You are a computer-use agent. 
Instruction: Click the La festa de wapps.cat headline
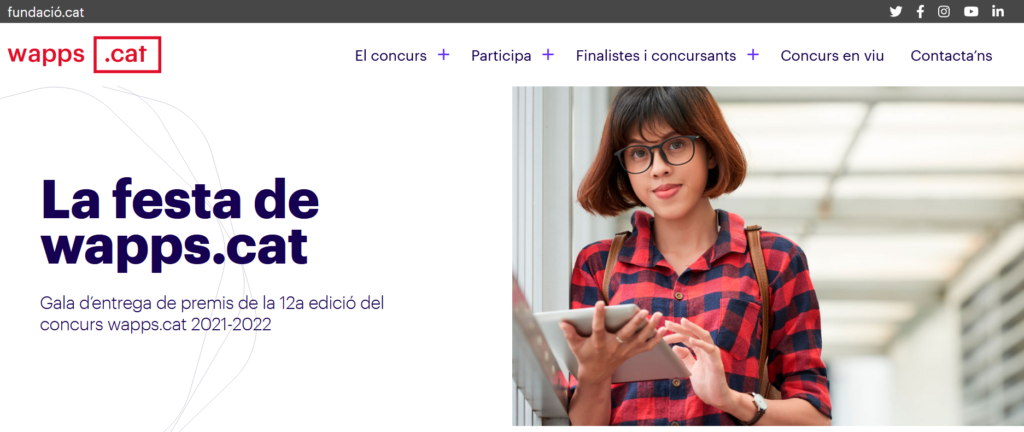(x=180, y=223)
